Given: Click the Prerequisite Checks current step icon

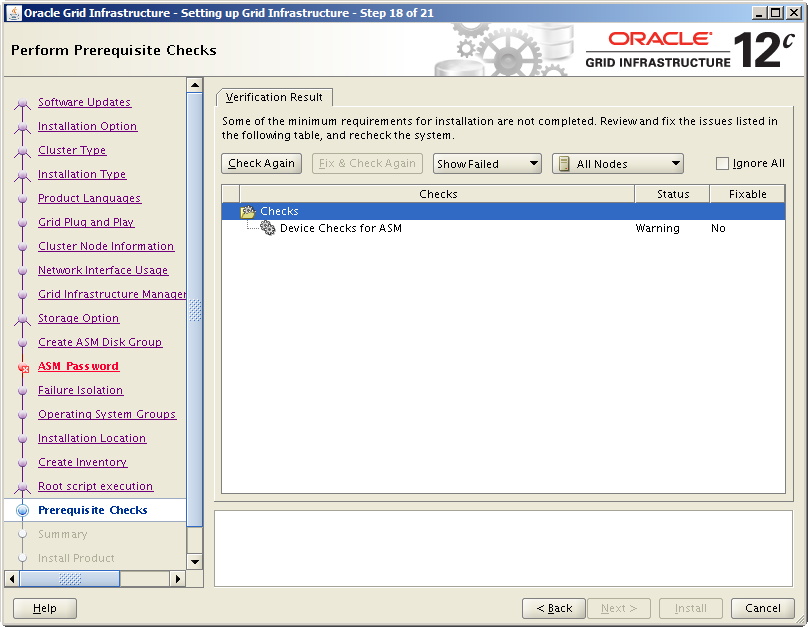Looking at the screenshot, I should coord(23,511).
